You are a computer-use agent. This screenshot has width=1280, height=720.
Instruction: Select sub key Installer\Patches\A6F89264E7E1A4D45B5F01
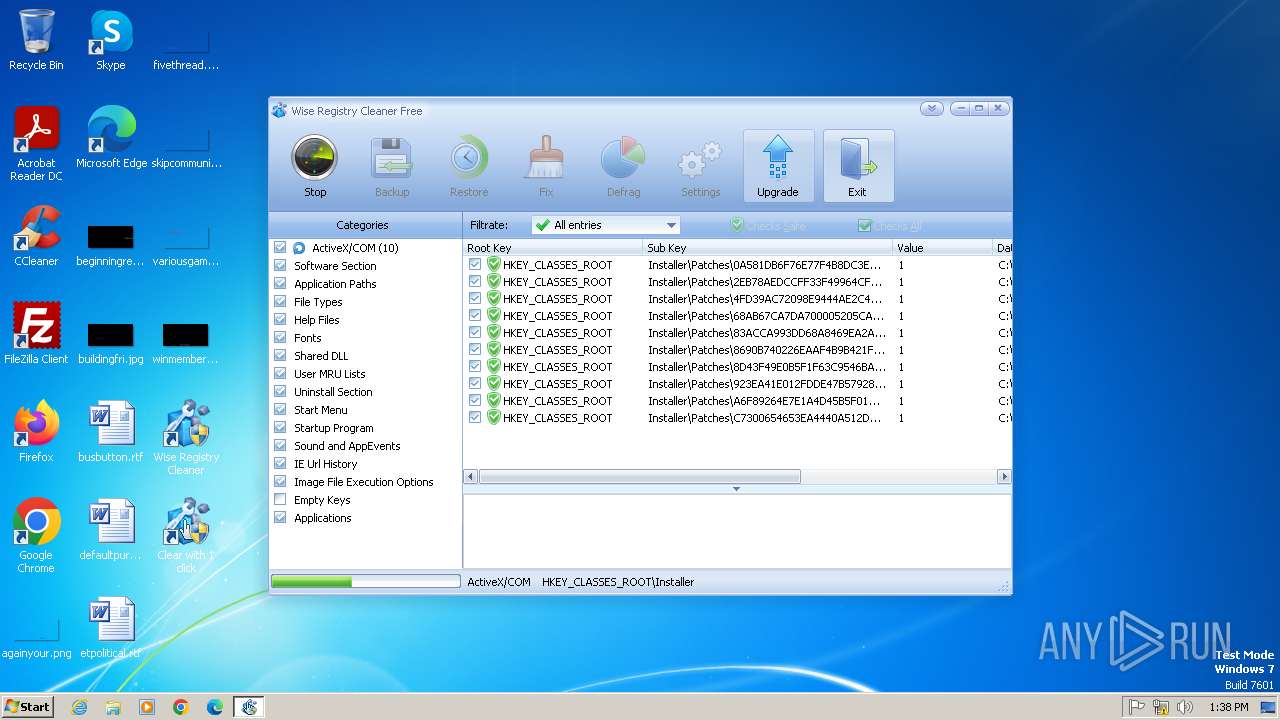pos(766,401)
